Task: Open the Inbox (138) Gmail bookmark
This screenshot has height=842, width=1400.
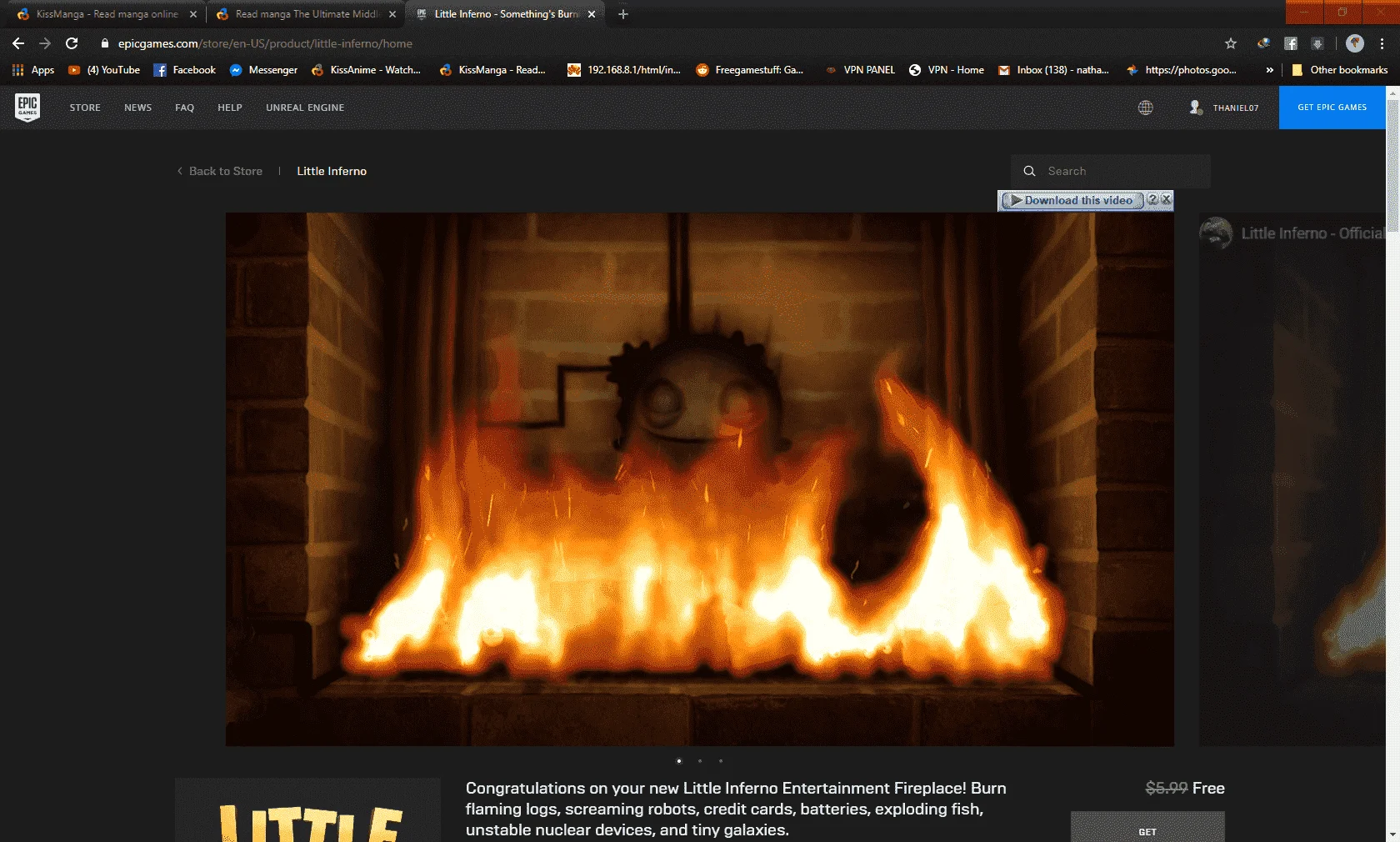Action: [x=1053, y=70]
